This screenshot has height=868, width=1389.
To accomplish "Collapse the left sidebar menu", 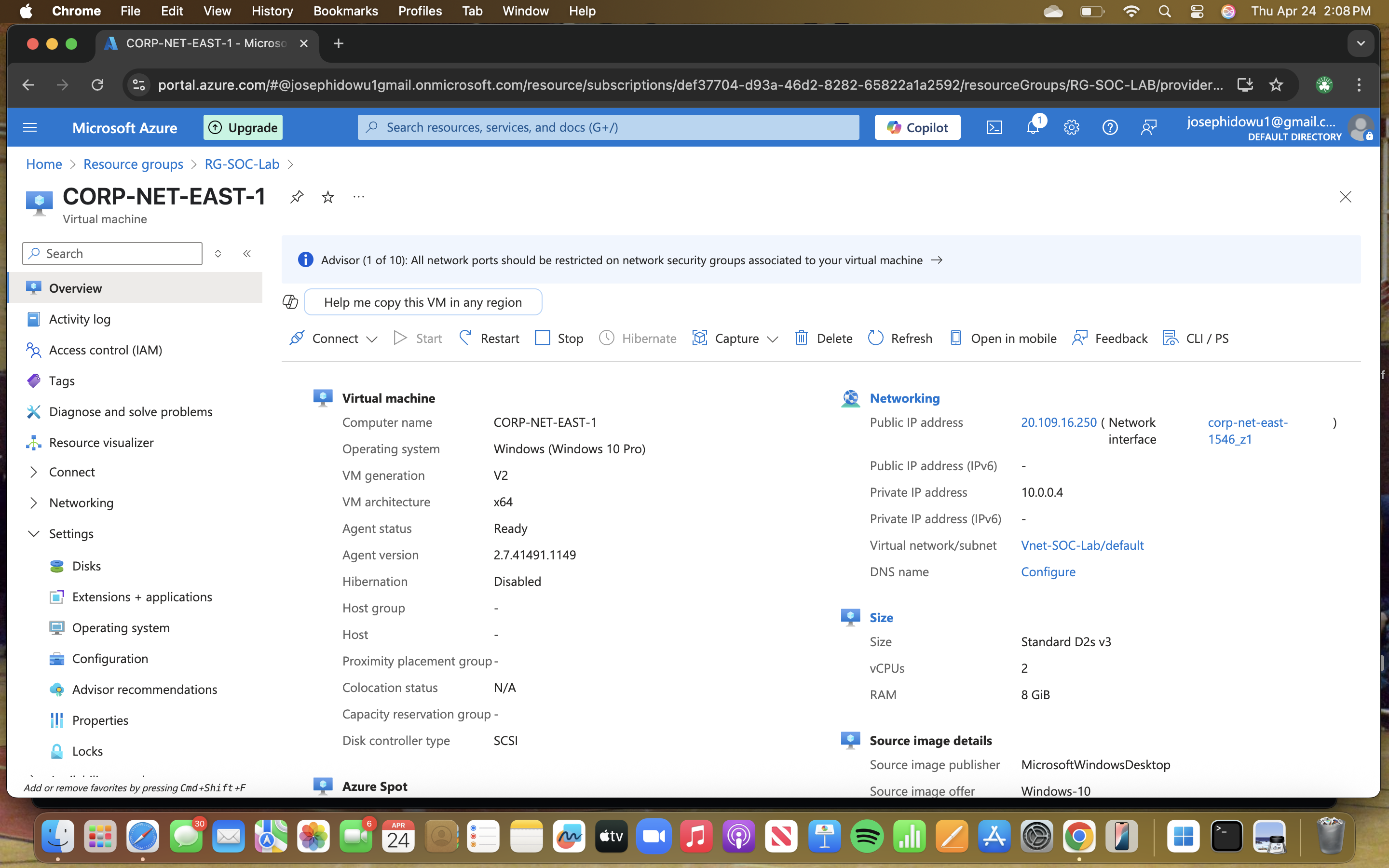I will [247, 254].
